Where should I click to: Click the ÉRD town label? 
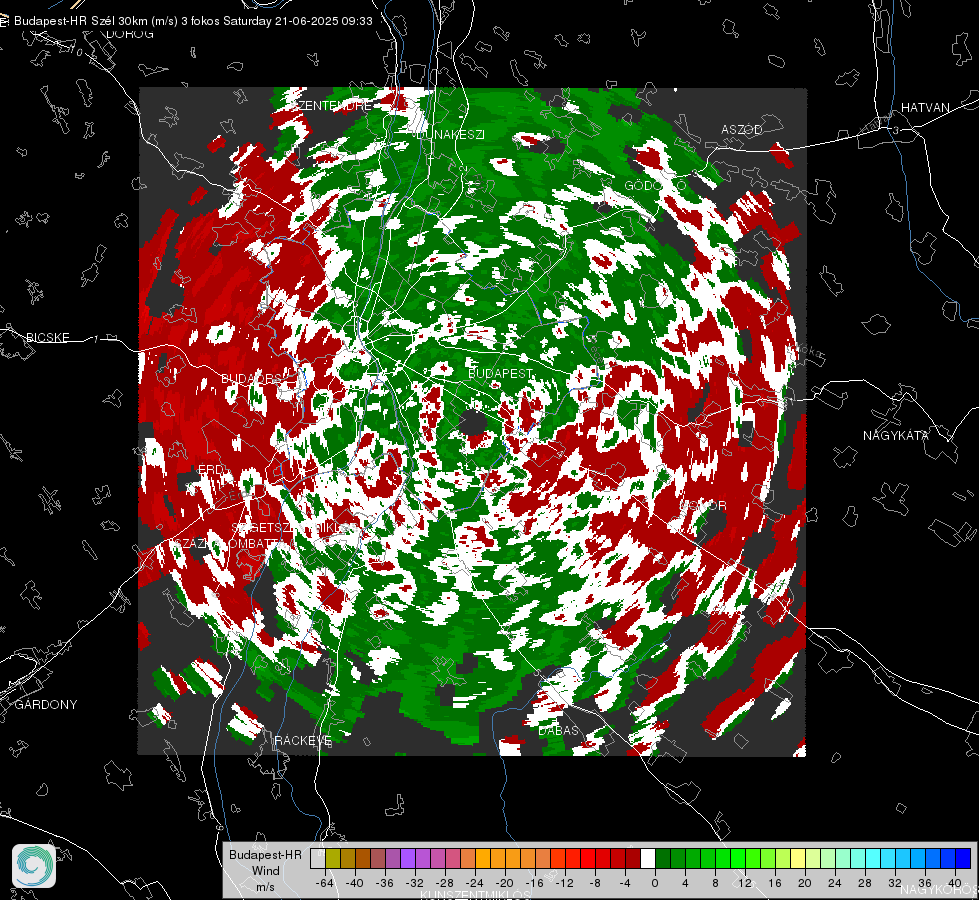(x=210, y=469)
